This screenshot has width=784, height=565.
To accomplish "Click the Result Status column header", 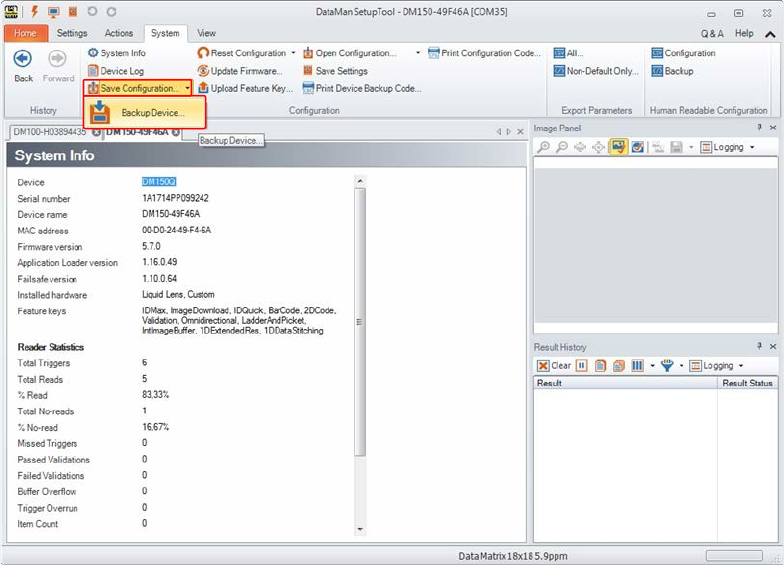I will (746, 383).
